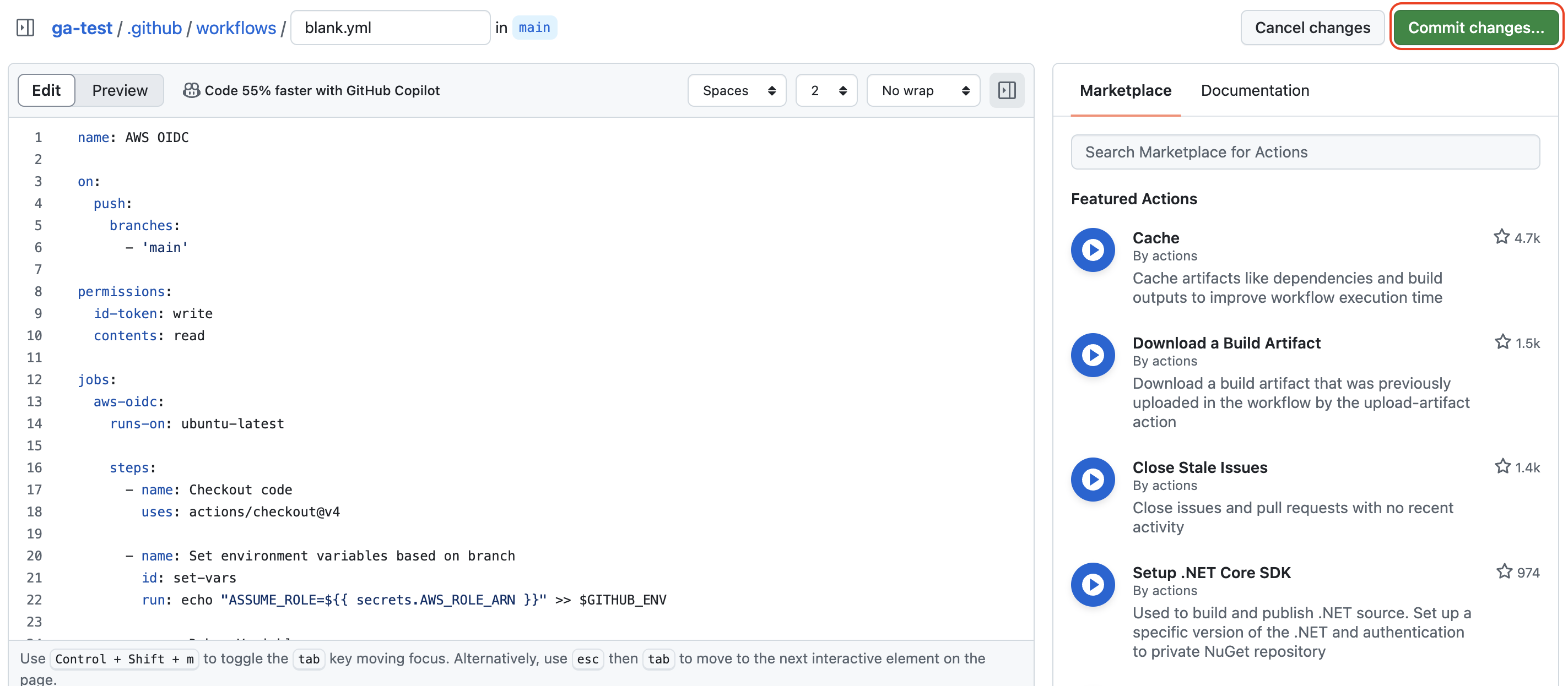Click the Setup .NET Core SDK play icon
Viewport: 1568px width, 686px height.
[1093, 585]
